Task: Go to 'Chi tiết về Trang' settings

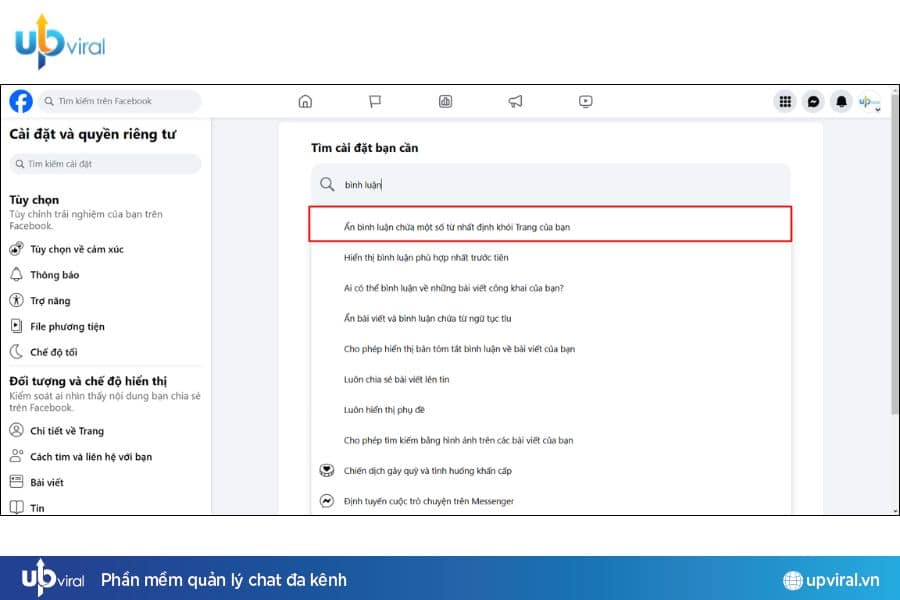Action: [x=67, y=431]
